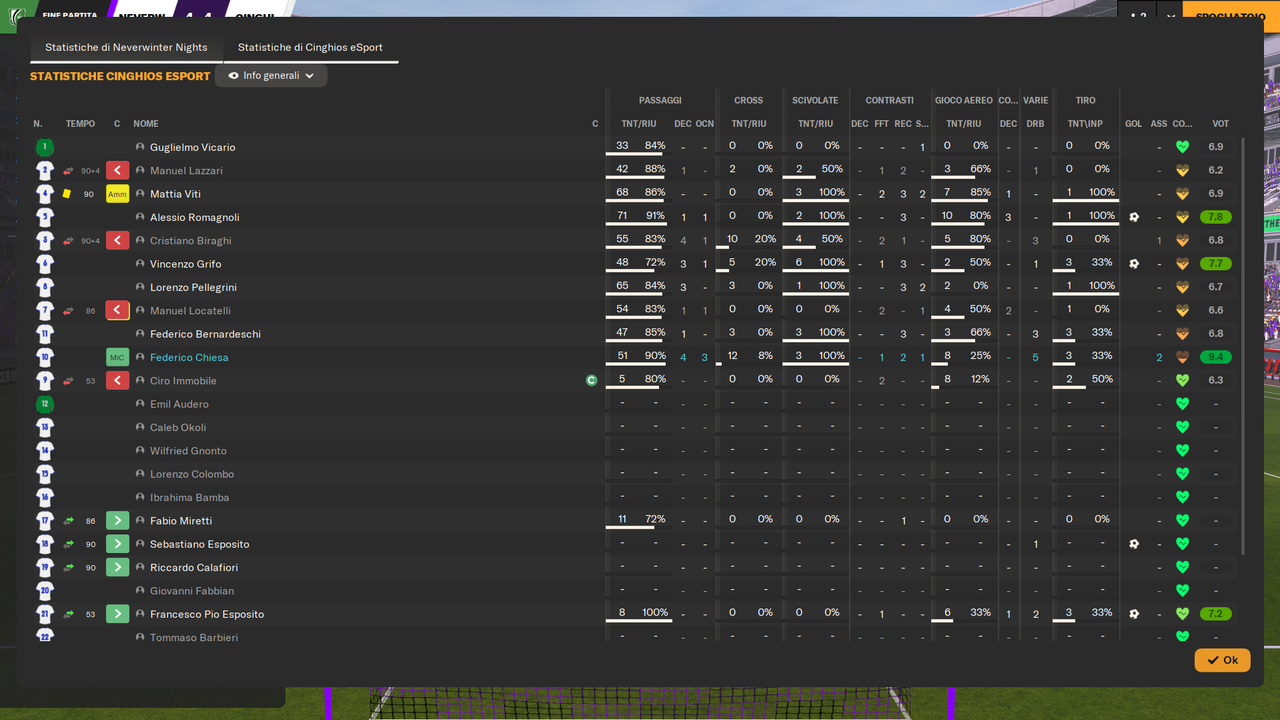Viewport: 1280px width, 720px height.
Task: Click the Fine Partita label in top bar
Action: click(70, 15)
